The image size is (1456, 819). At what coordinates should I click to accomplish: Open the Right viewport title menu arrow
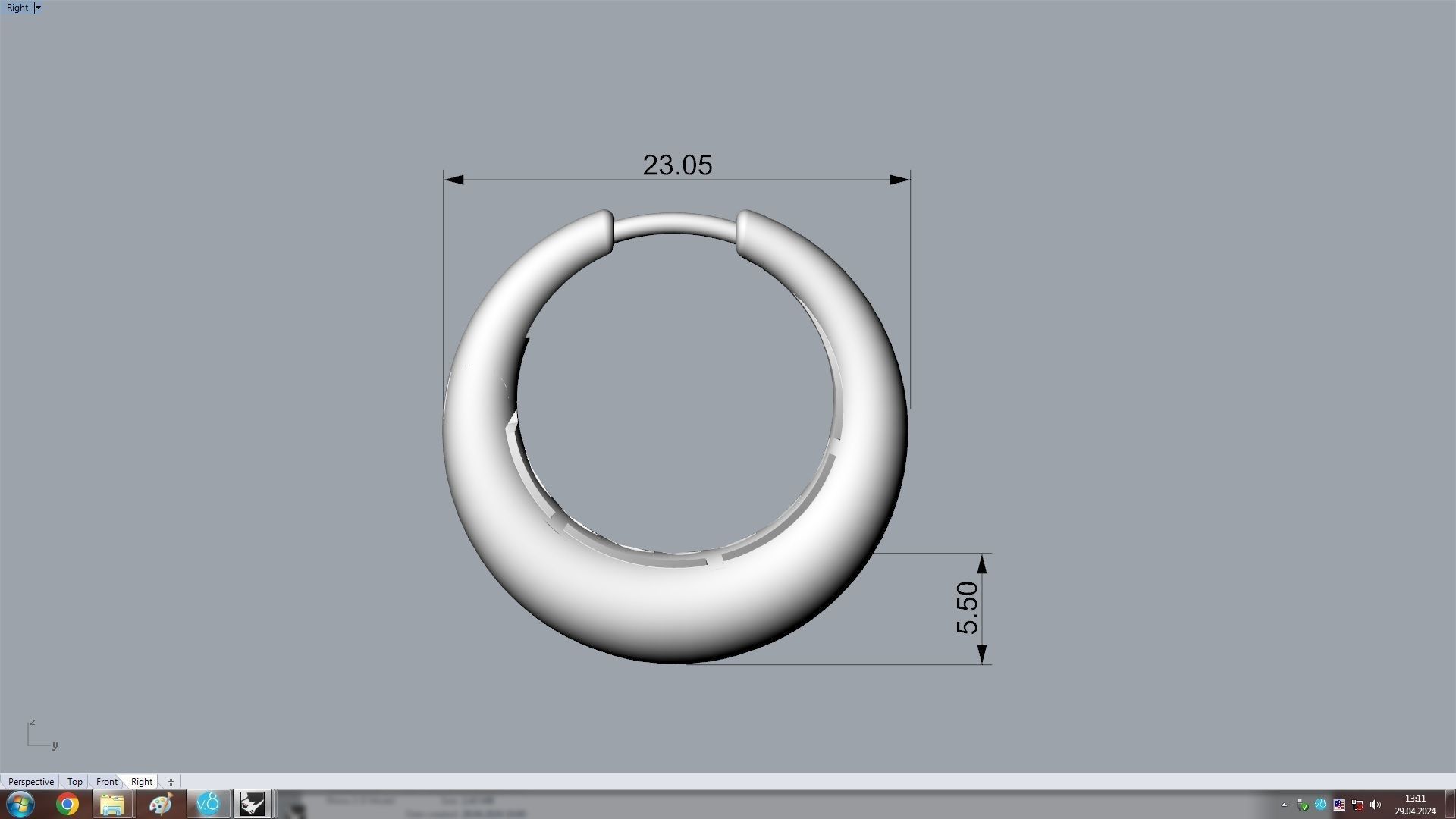pos(38,8)
